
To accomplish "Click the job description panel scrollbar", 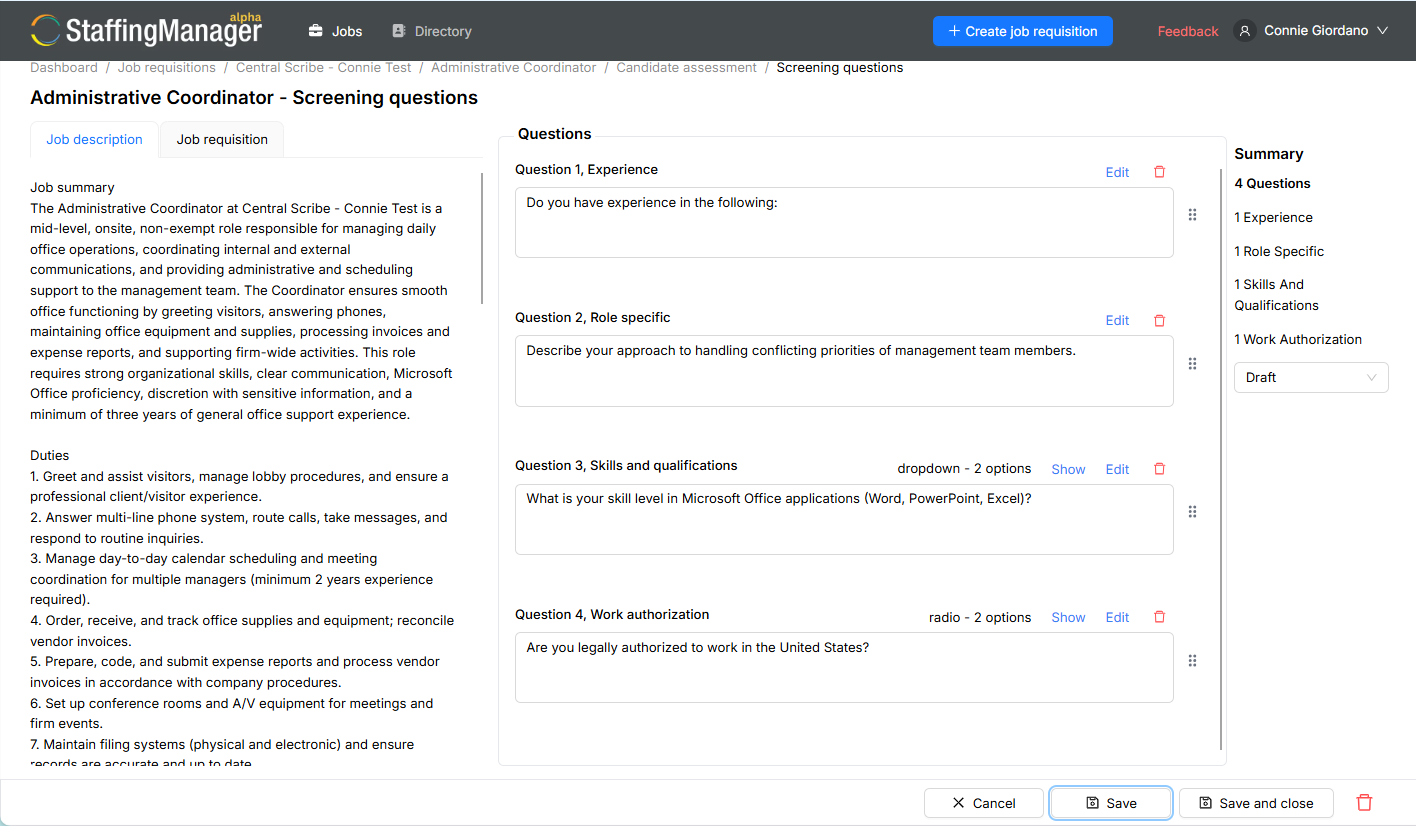I will (483, 239).
